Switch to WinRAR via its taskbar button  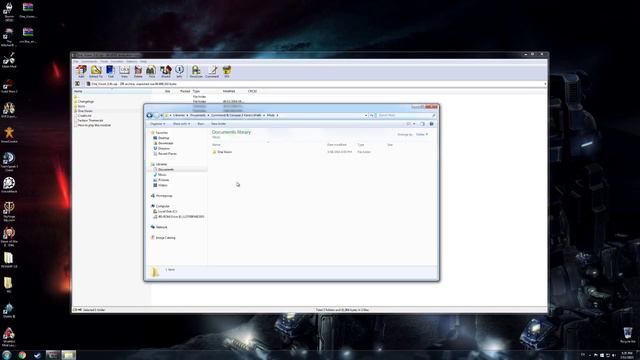(x=53, y=355)
